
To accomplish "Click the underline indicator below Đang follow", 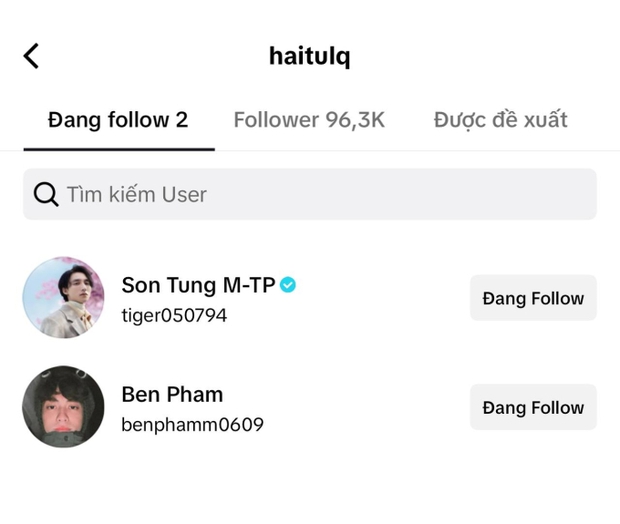I will [118, 149].
